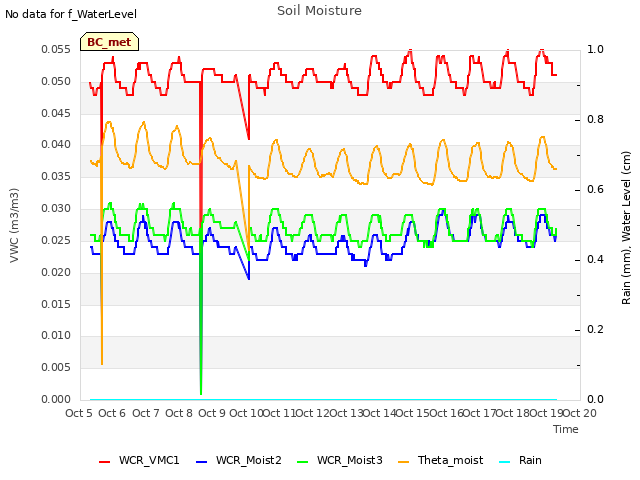Click the Oct 8 date tick label
Viewport: 640px width, 480px height.
(x=179, y=413)
